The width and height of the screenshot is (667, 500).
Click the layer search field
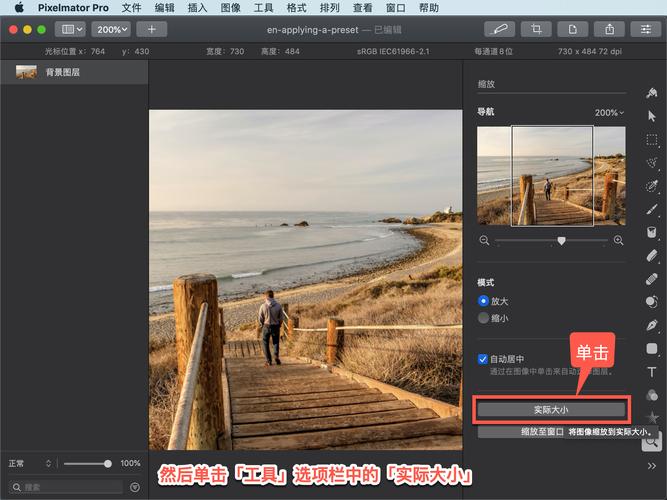click(x=66, y=487)
